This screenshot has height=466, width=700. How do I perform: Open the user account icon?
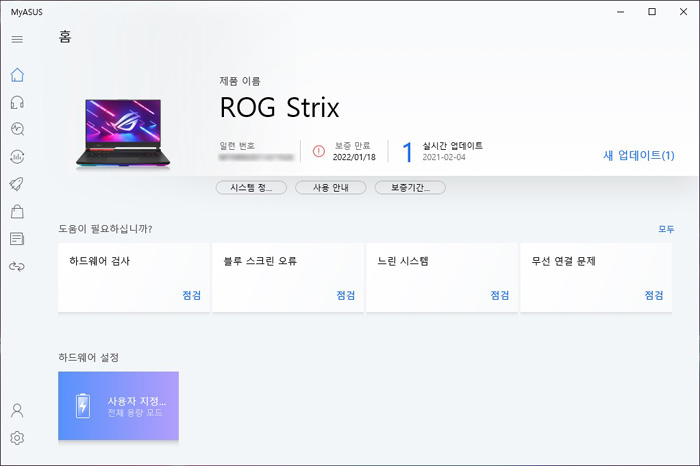point(17,410)
